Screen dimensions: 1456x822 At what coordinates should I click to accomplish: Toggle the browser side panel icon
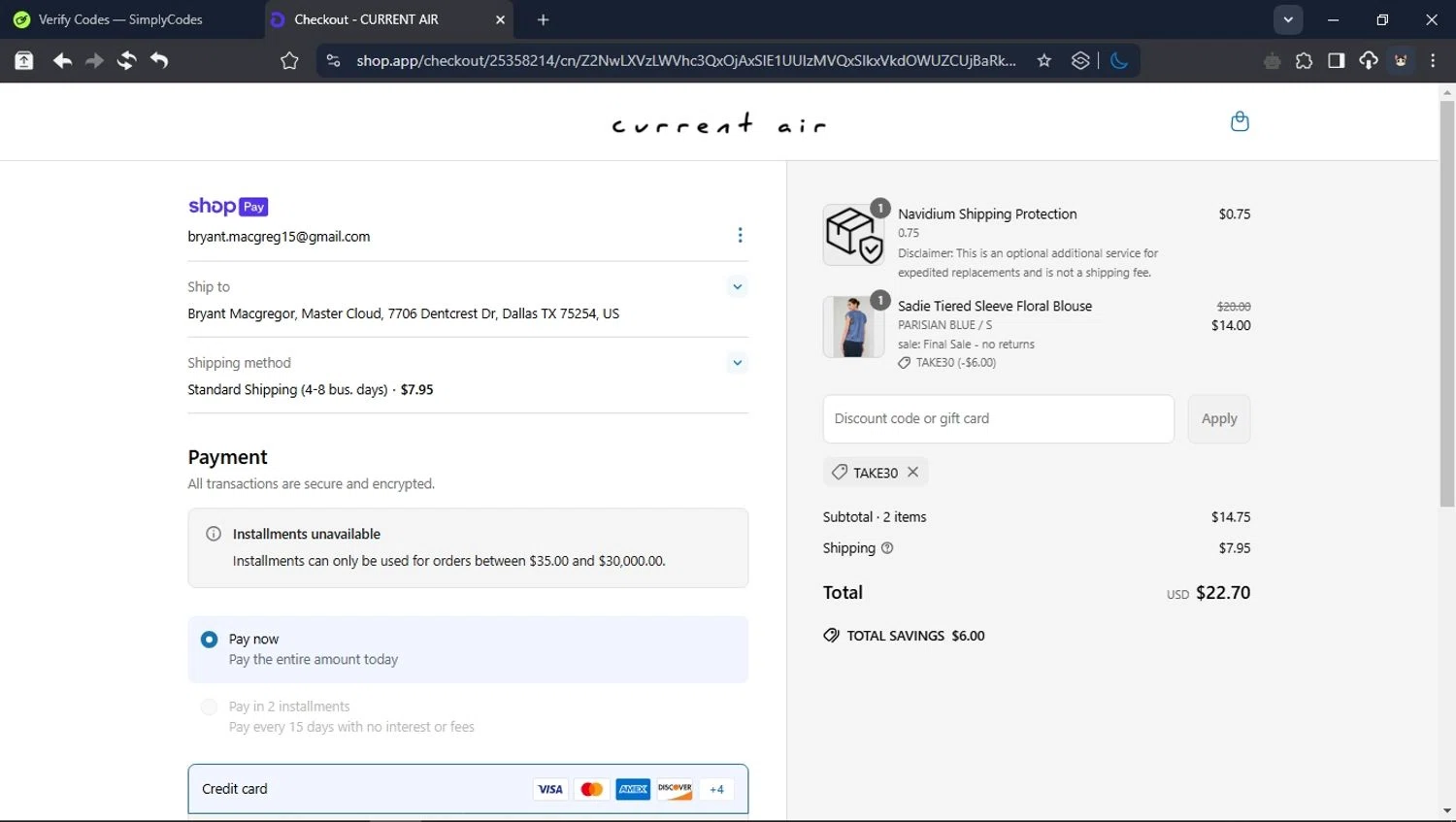1336,61
